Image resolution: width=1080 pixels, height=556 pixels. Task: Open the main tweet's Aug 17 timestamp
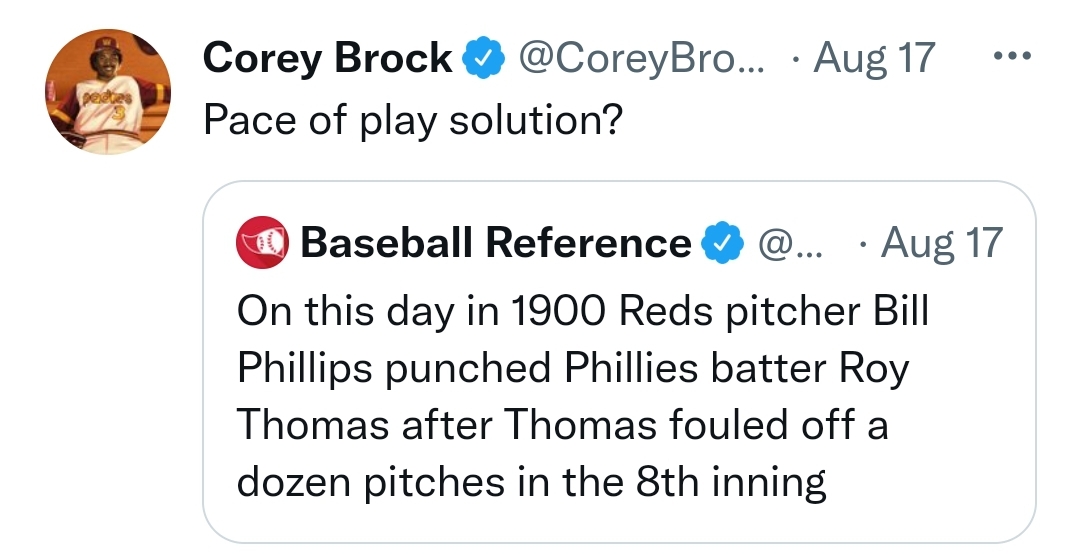(873, 59)
